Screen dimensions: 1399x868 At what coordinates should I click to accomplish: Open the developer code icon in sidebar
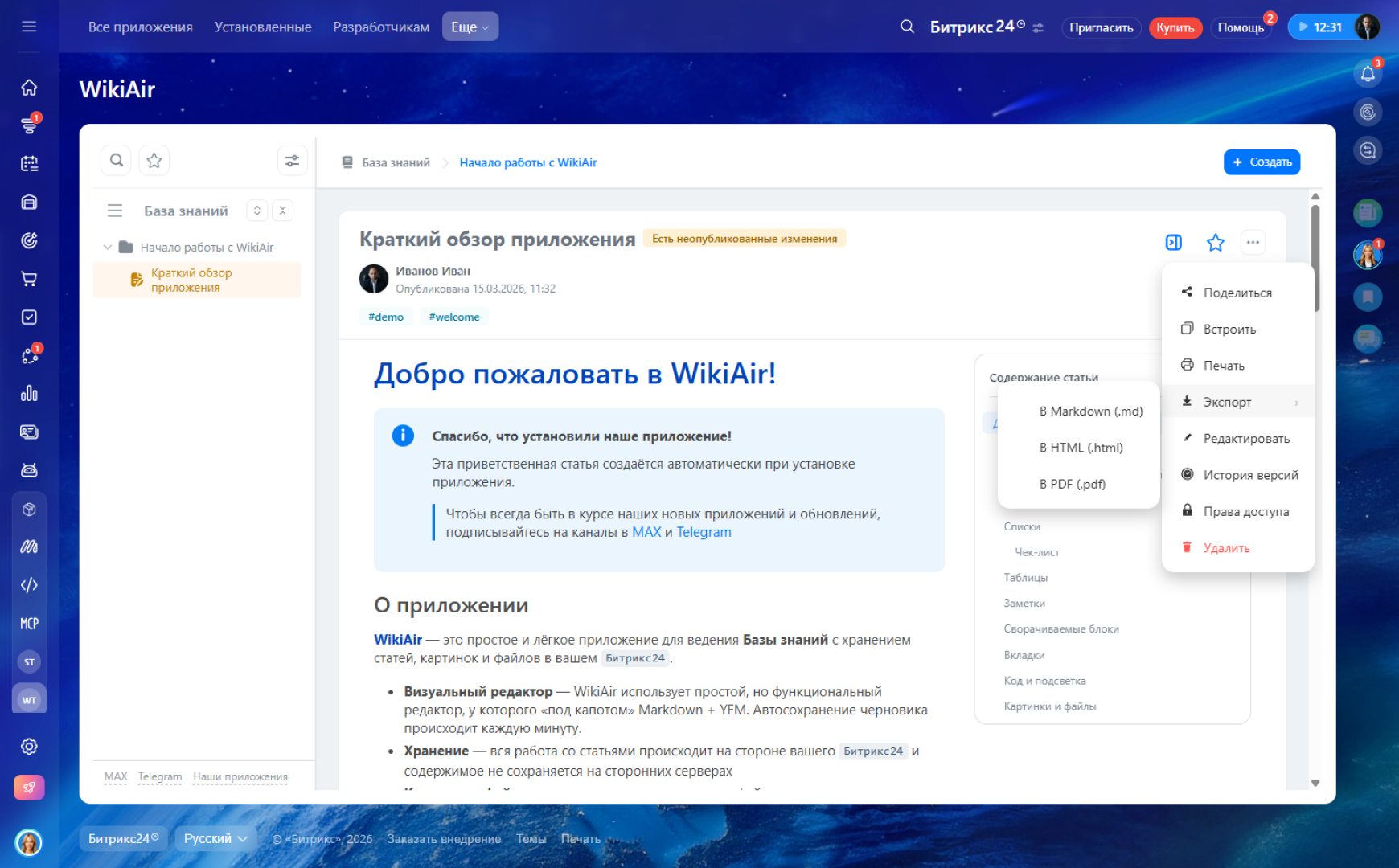pos(29,585)
